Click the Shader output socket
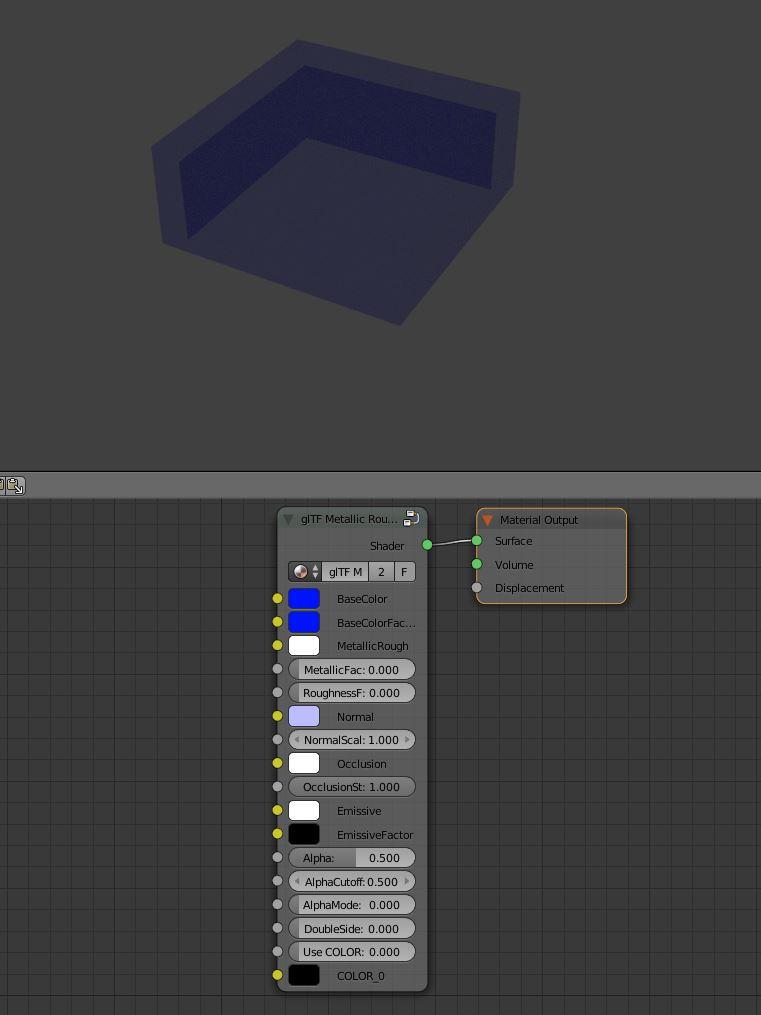Viewport: 761px width, 1015px height. pos(427,545)
